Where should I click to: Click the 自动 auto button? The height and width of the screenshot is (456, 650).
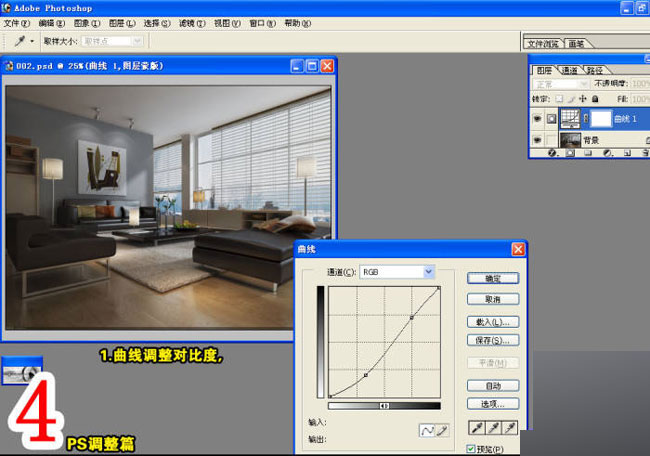pos(493,386)
